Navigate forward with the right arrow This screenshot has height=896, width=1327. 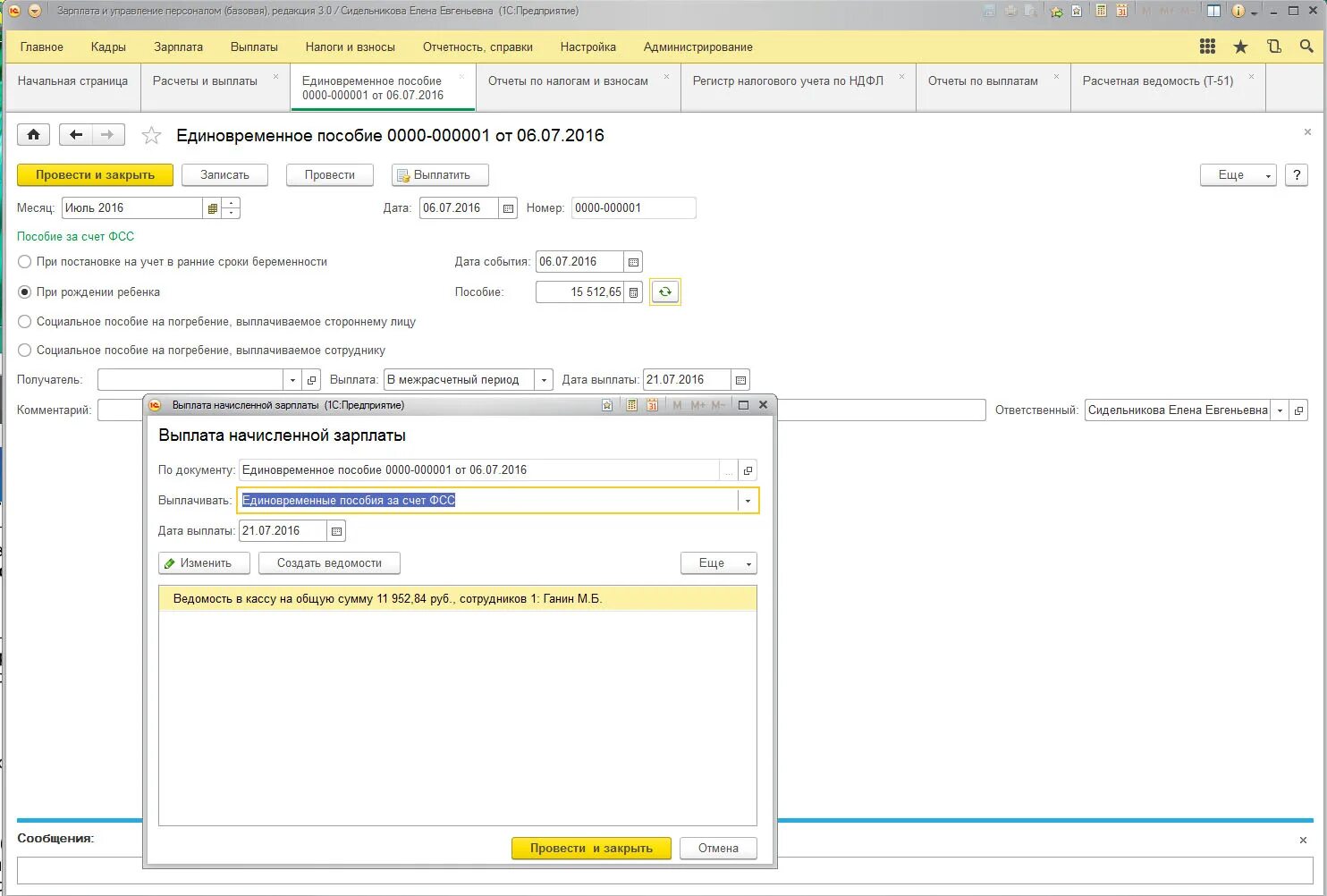[x=108, y=135]
